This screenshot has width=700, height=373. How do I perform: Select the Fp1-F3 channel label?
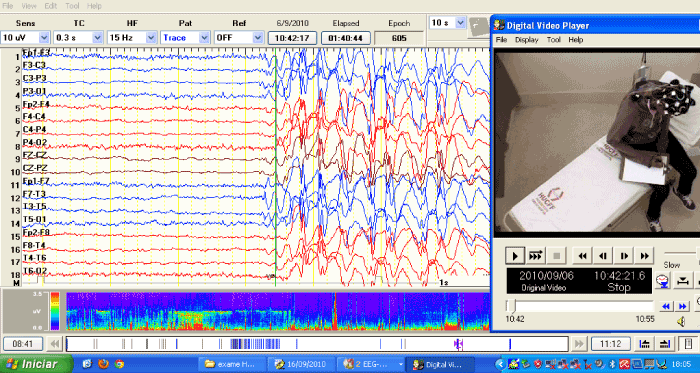pos(37,53)
